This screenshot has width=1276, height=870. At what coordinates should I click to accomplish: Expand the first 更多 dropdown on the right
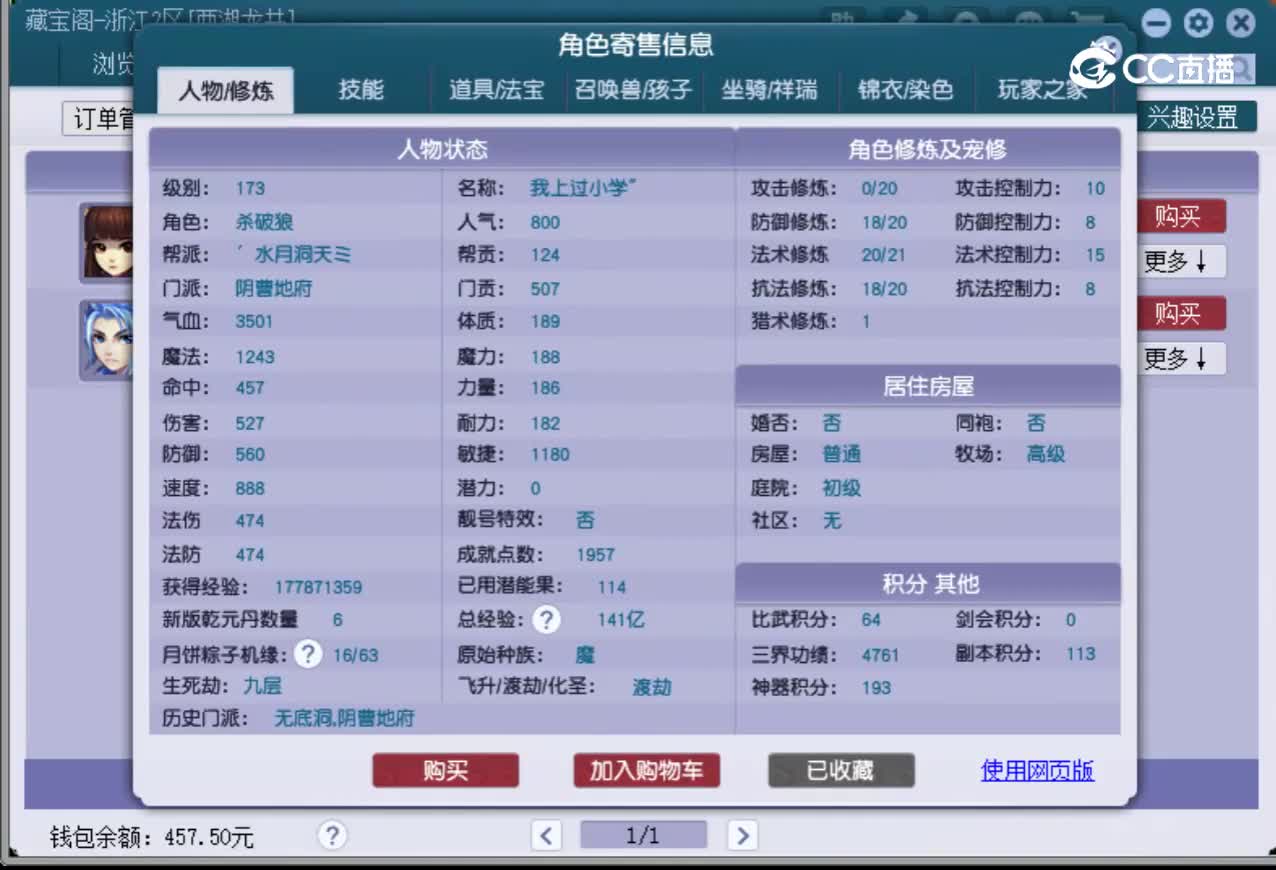coord(1182,261)
